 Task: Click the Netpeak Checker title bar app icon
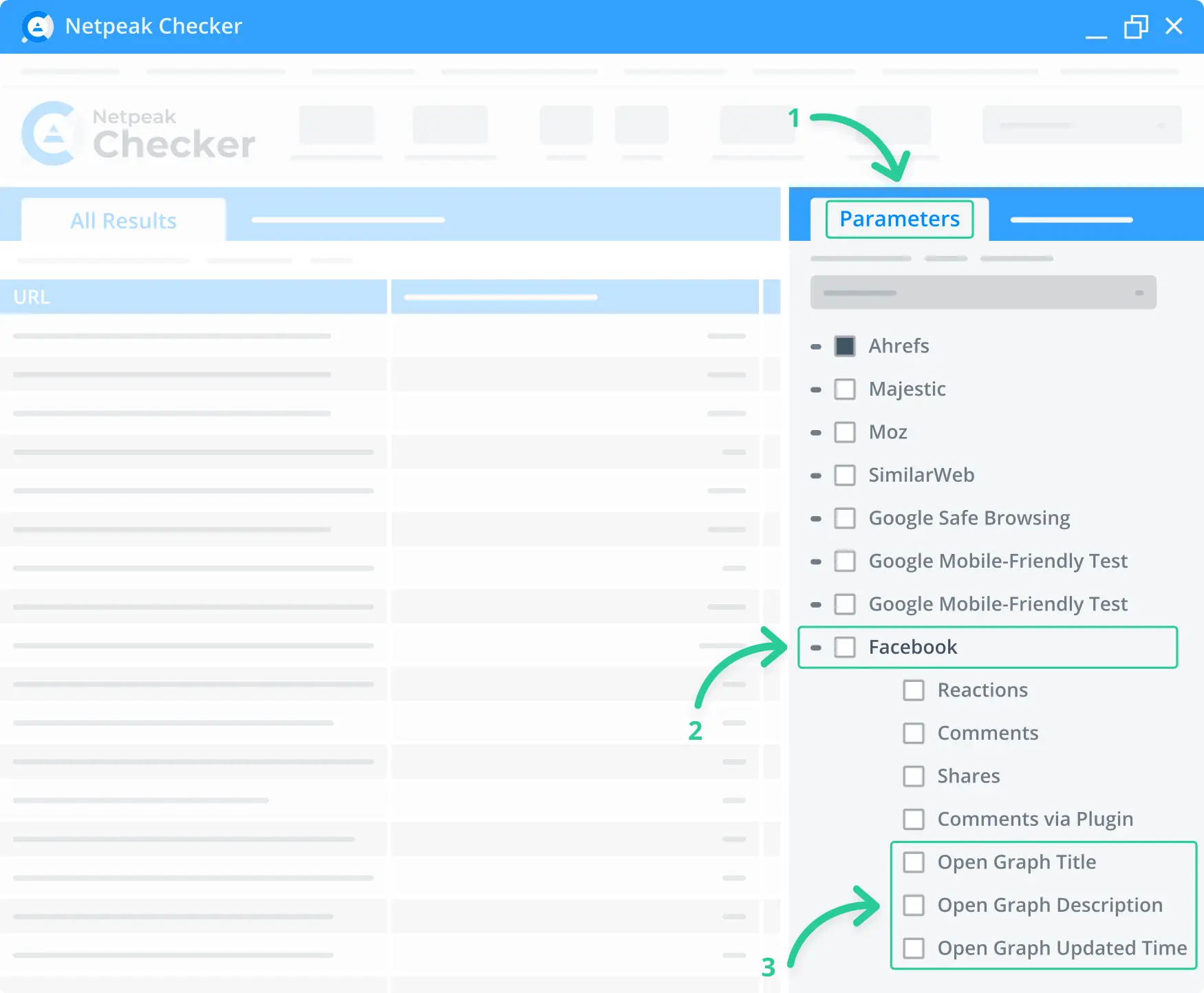37,27
